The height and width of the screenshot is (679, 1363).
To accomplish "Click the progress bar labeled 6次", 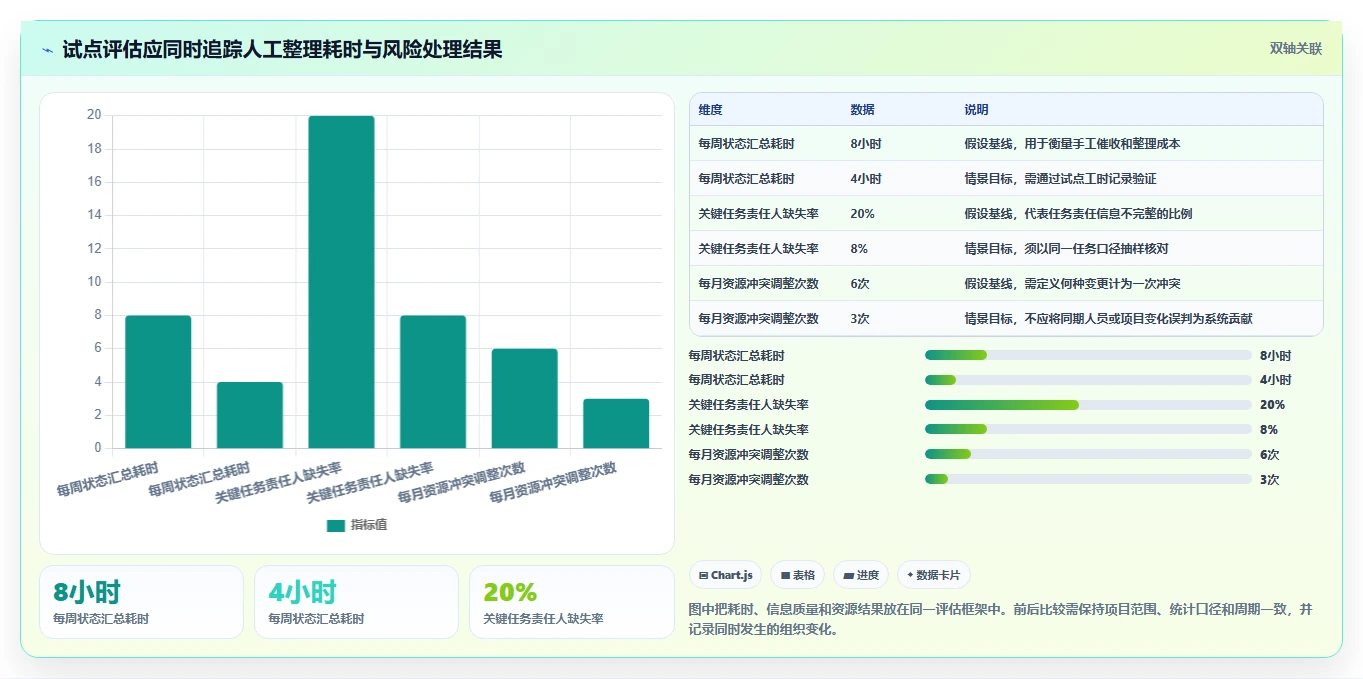I will [x=1088, y=454].
